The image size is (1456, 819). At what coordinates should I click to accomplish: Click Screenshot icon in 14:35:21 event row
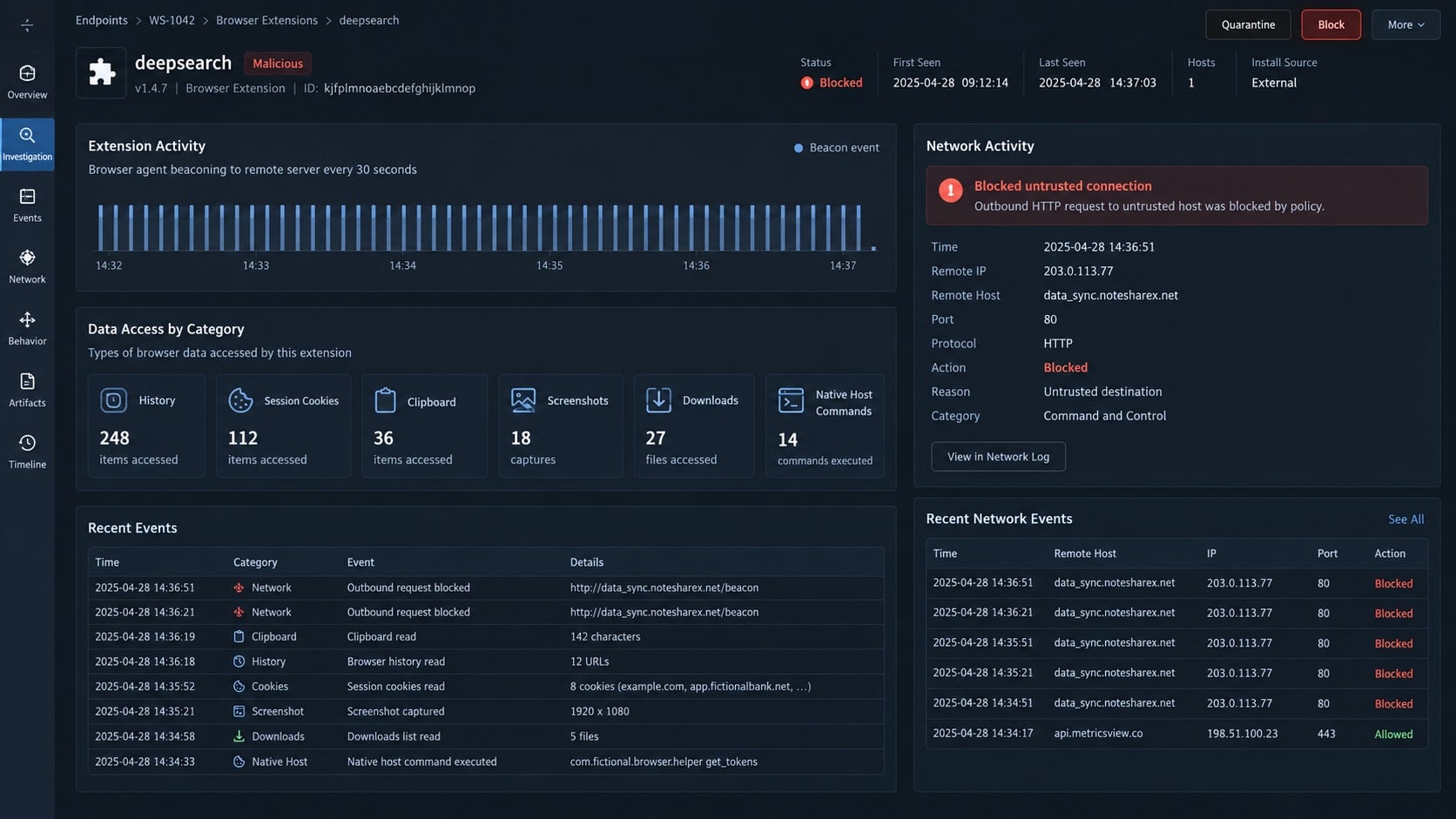(x=239, y=711)
